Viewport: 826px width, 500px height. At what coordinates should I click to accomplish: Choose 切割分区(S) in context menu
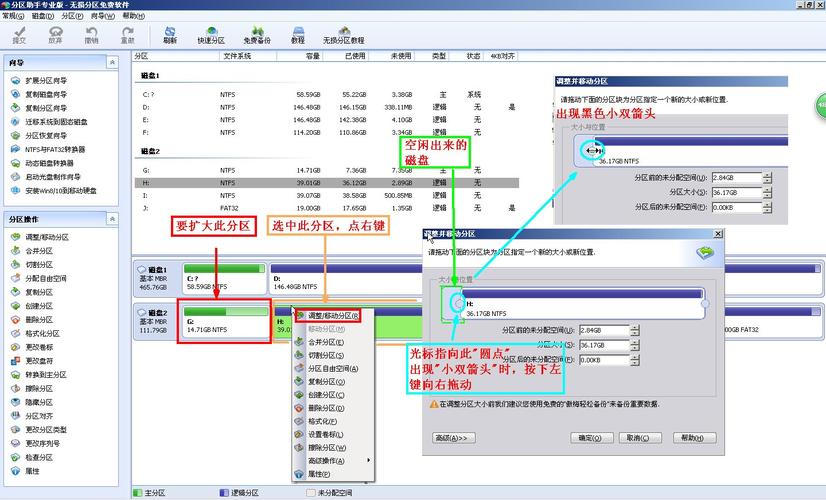333,355
